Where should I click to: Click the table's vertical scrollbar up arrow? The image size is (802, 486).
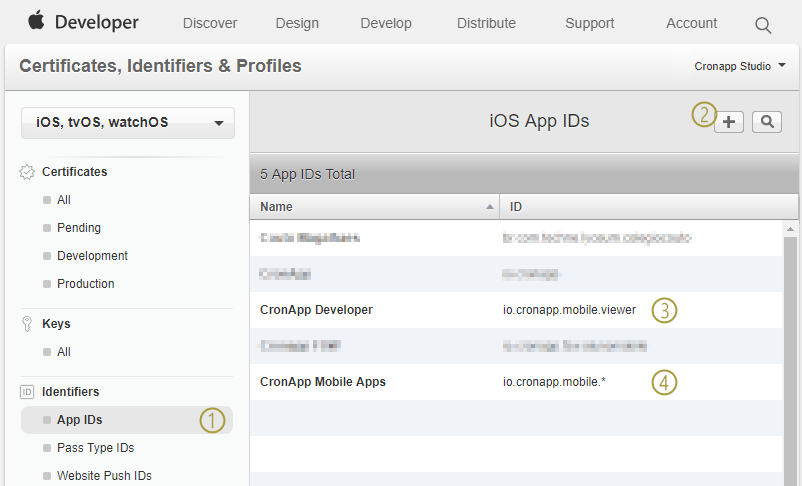pyautogui.click(x=790, y=229)
